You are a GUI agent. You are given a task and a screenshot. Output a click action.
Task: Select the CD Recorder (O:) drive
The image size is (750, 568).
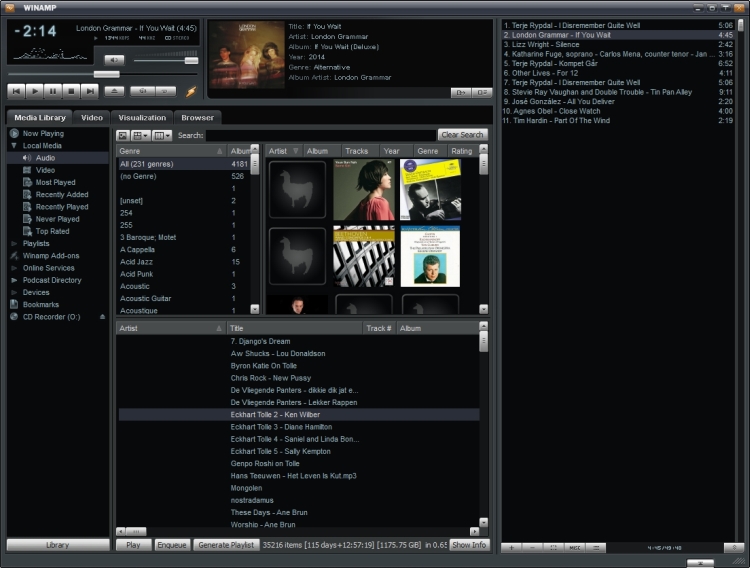(x=51, y=317)
